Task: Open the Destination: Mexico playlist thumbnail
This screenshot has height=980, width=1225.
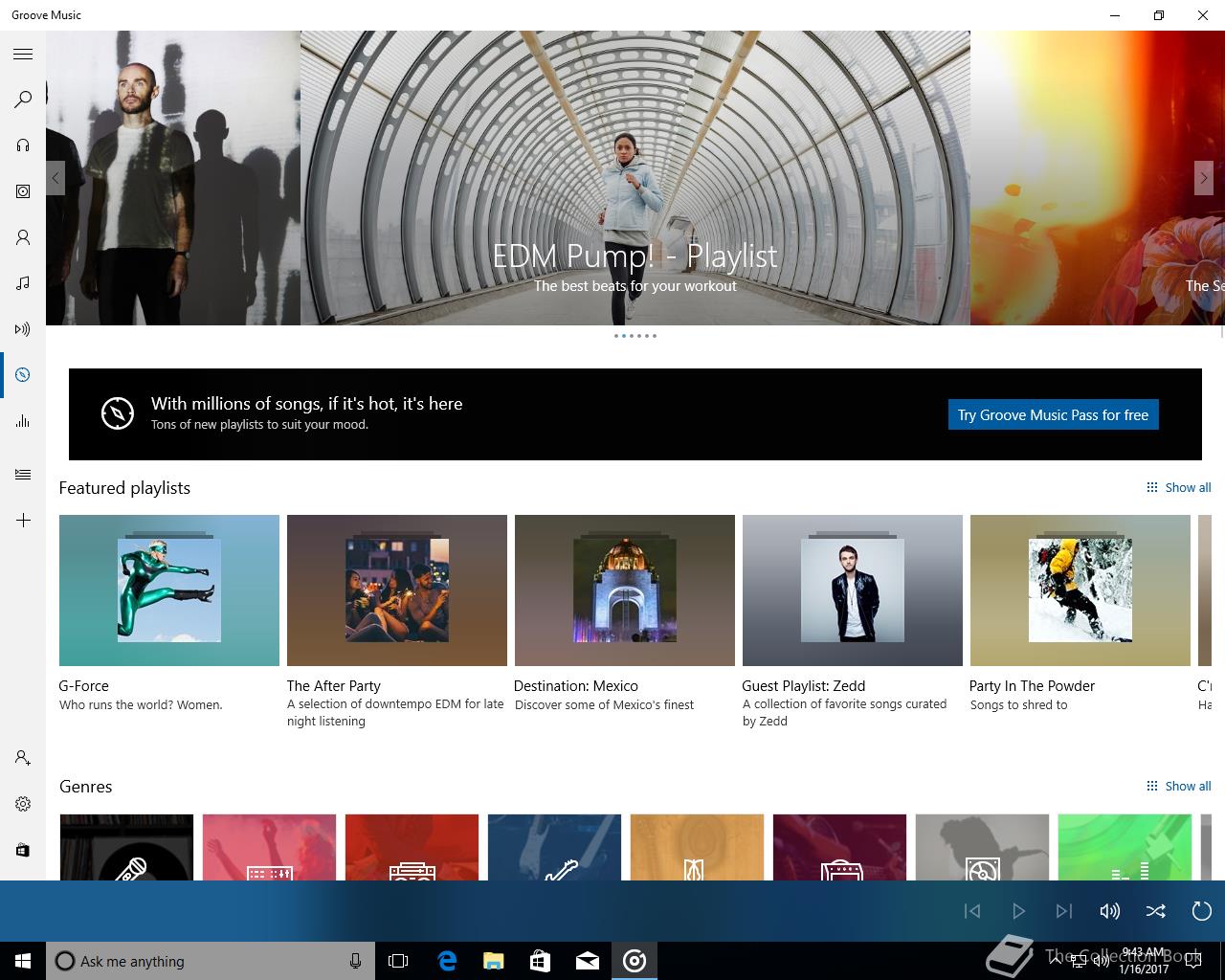Action: tap(625, 590)
